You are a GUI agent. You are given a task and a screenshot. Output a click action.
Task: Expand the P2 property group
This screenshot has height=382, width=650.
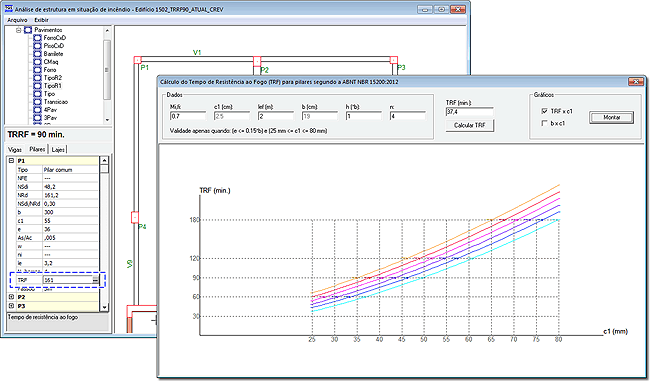pos(12,297)
